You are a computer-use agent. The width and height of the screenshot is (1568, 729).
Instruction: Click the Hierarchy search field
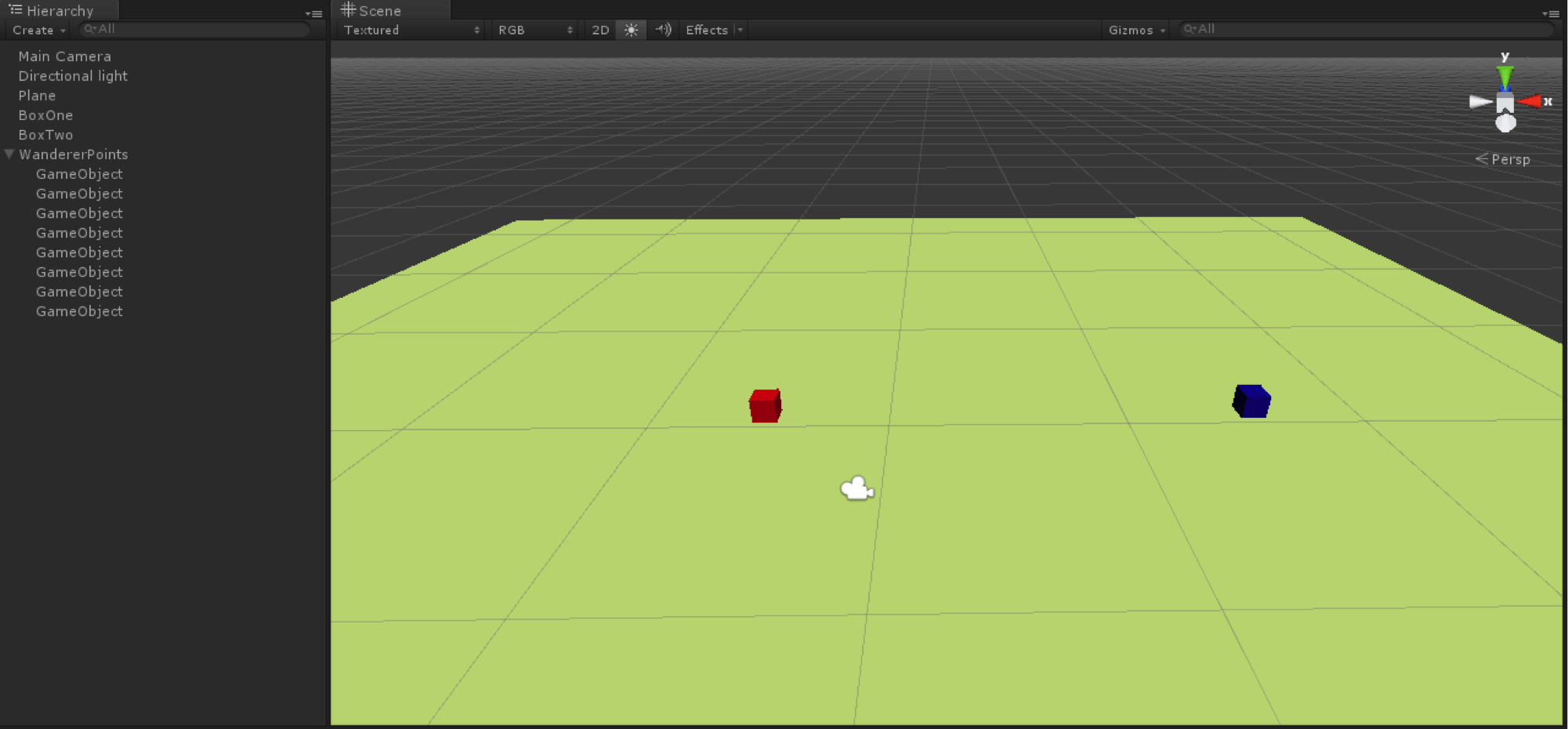pyautogui.click(x=196, y=29)
